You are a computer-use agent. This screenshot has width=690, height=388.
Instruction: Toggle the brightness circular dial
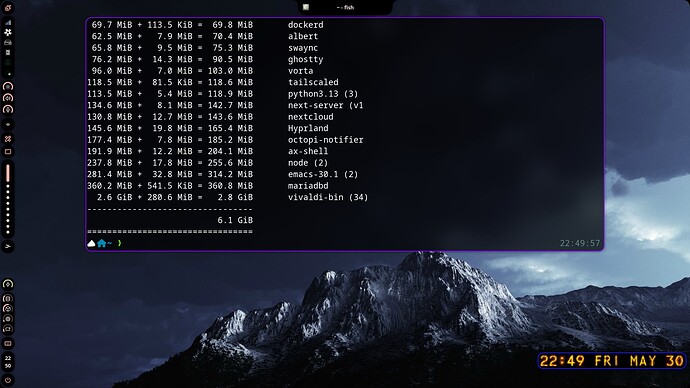pos(8,86)
